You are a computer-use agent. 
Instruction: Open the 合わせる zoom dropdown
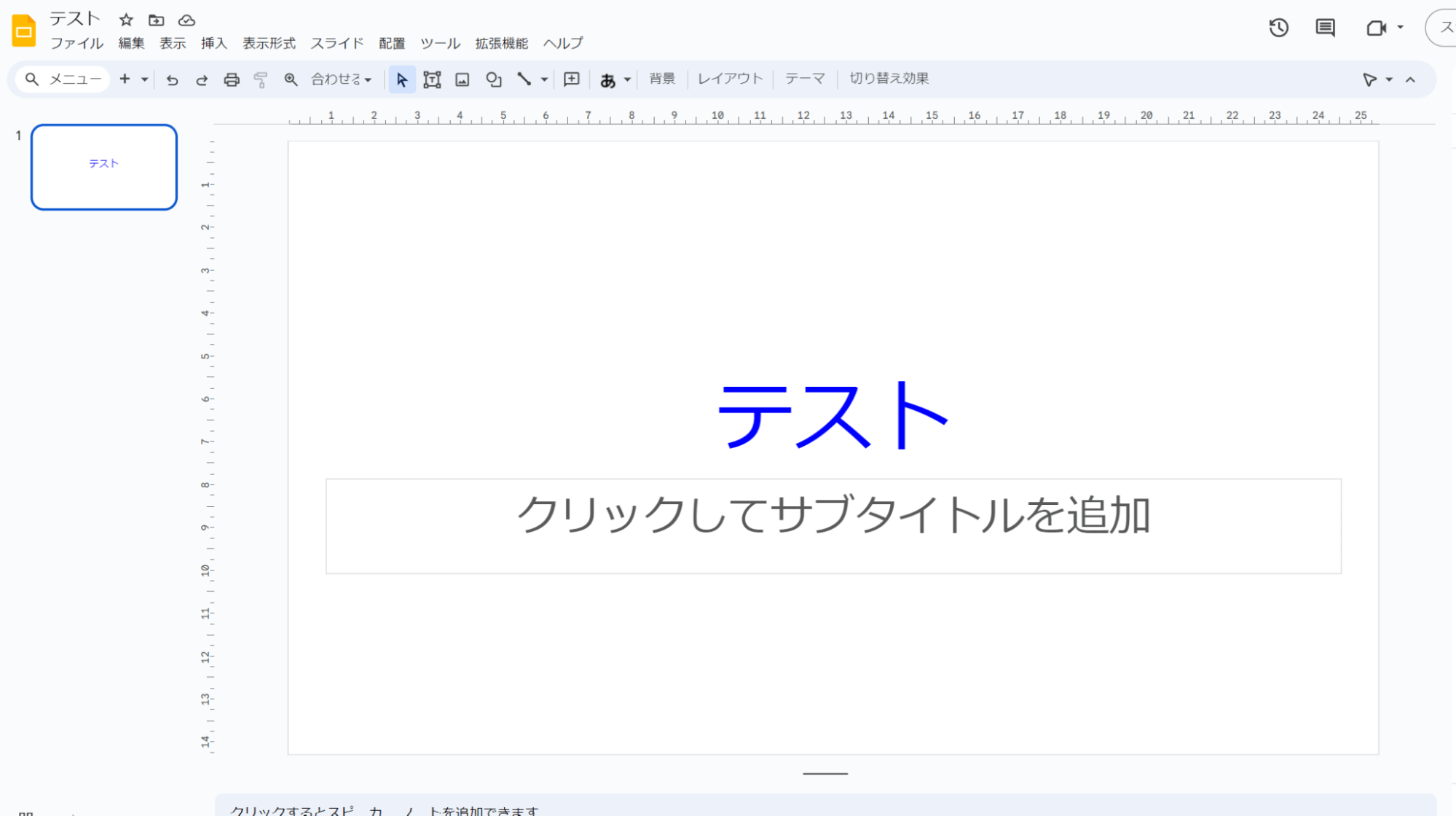341,79
